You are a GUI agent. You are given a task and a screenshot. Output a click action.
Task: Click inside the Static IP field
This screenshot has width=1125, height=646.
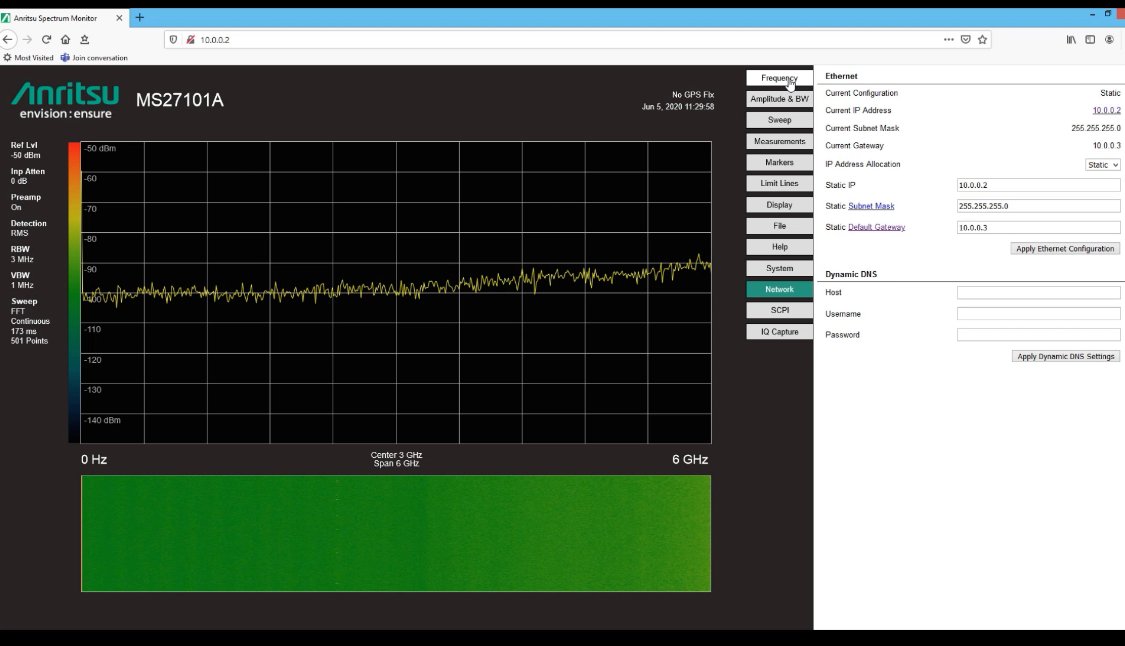point(1037,185)
